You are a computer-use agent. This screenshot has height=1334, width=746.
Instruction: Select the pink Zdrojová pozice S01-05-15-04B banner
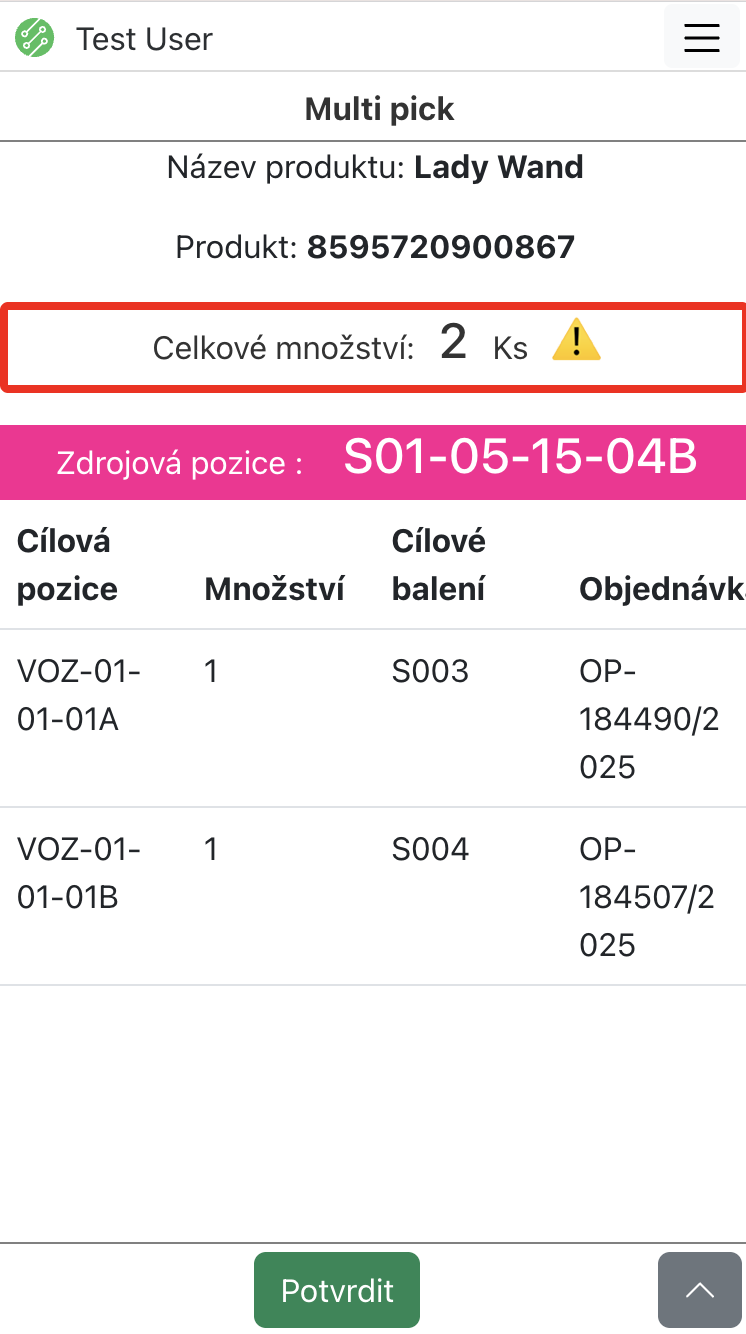coord(373,462)
